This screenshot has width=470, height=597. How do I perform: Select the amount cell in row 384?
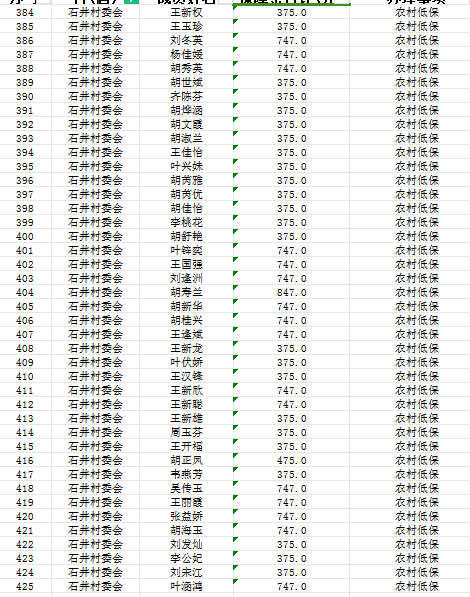[x=291, y=13]
